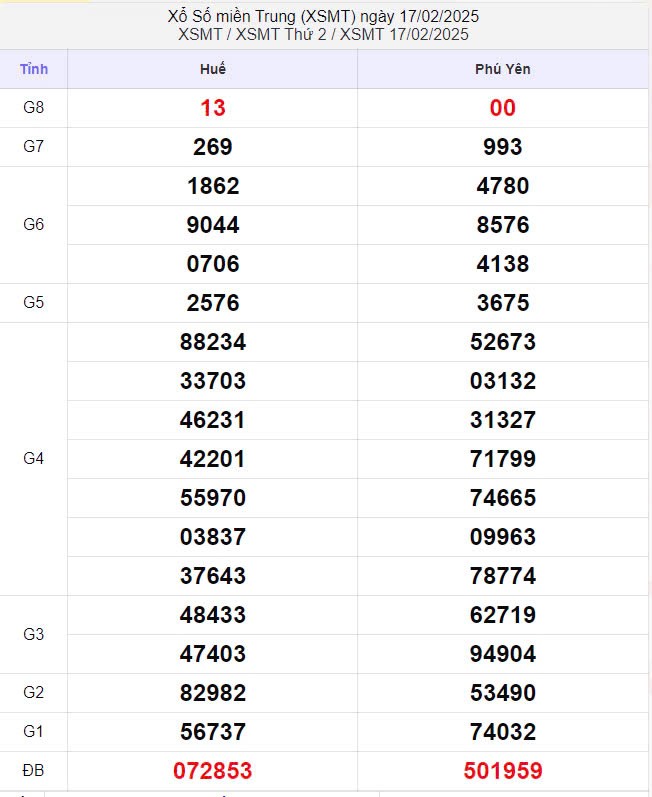
Task: Select Phú Yên G1 number 74032
Action: pyautogui.click(x=502, y=732)
